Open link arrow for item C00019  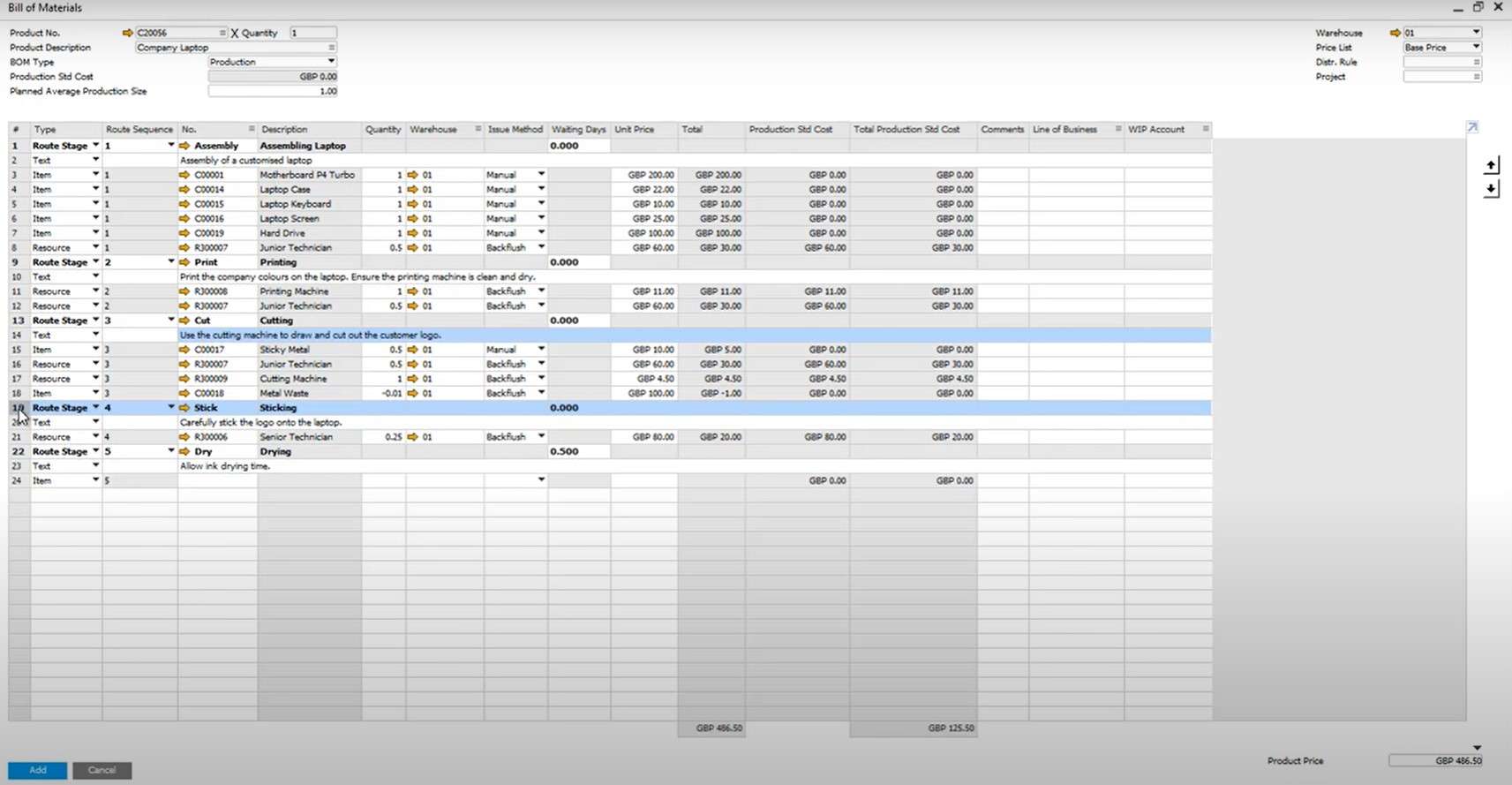(x=184, y=233)
